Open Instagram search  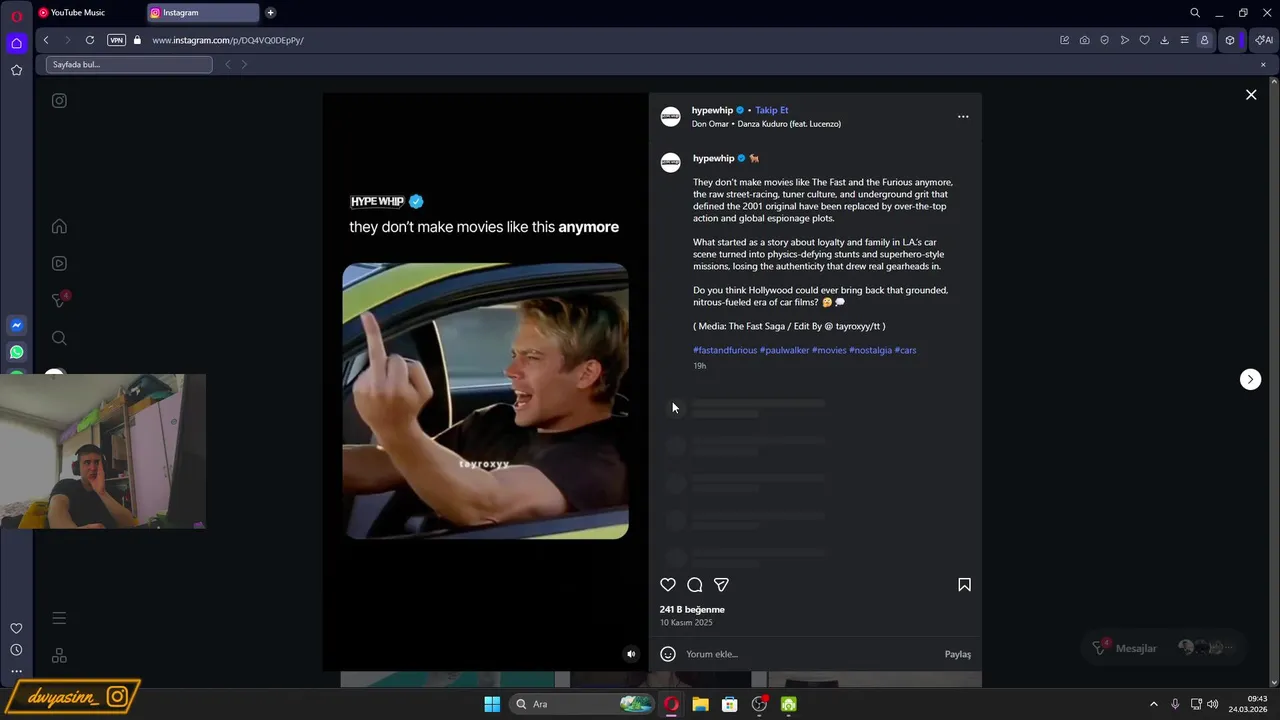tap(59, 338)
